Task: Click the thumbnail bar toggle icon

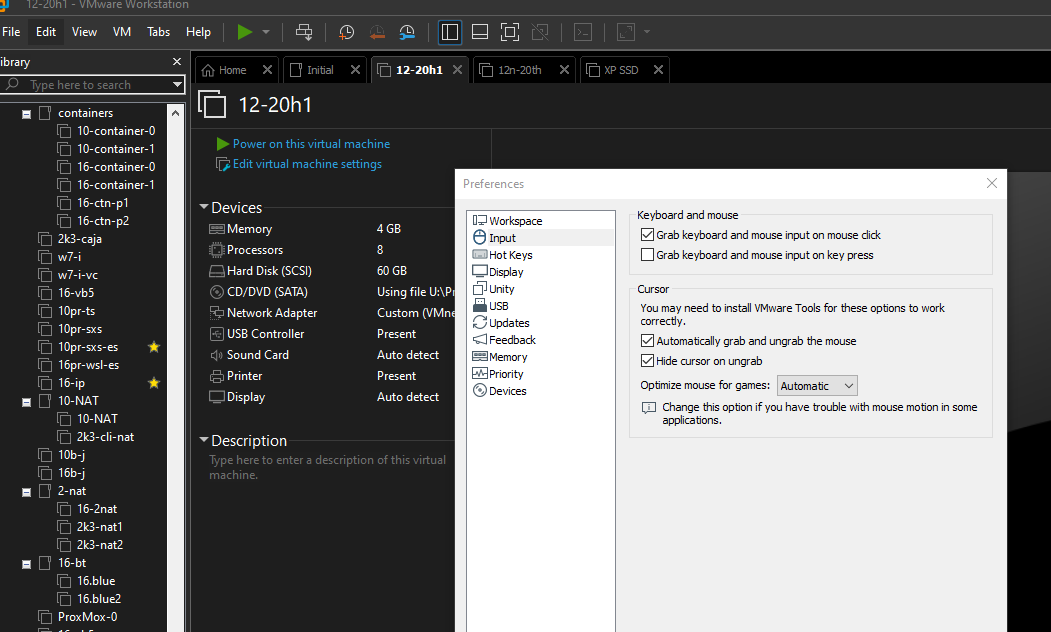Action: click(480, 32)
